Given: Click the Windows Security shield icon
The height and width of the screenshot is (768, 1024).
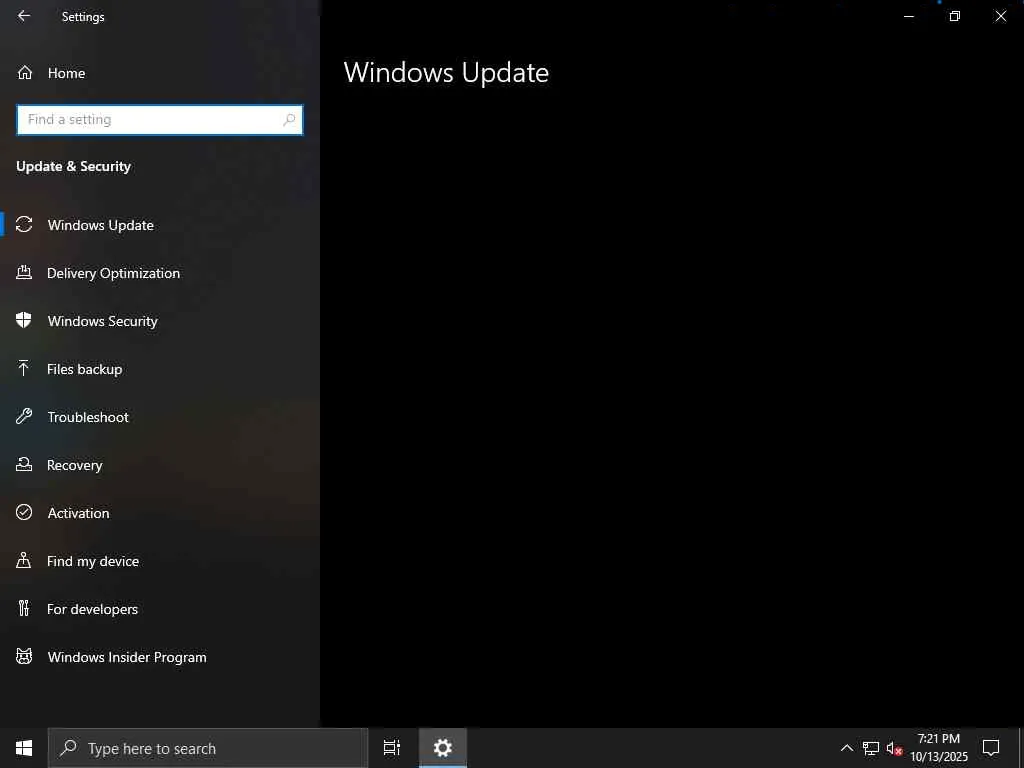Looking at the screenshot, I should pos(24,321).
